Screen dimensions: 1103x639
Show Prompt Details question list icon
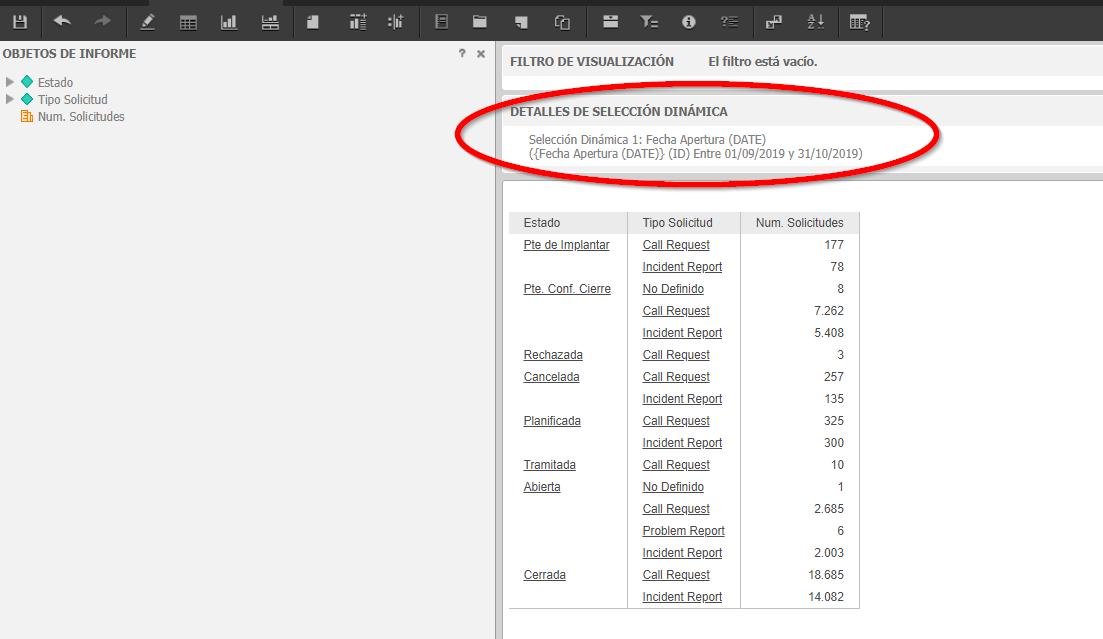tap(729, 23)
